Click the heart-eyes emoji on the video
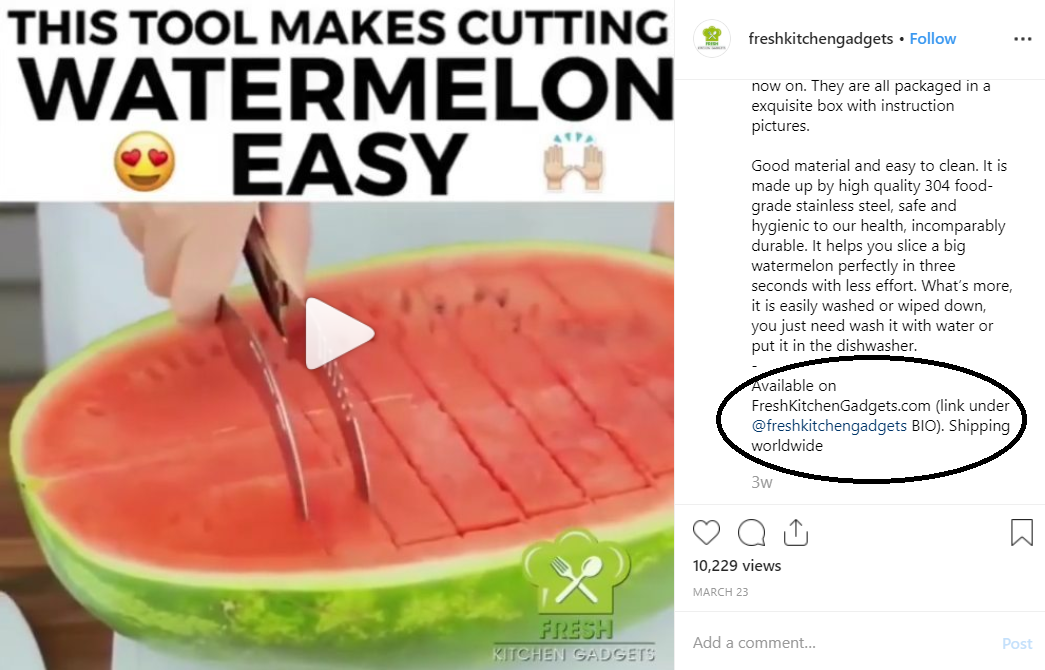Image resolution: width=1045 pixels, height=670 pixels. pos(145,161)
